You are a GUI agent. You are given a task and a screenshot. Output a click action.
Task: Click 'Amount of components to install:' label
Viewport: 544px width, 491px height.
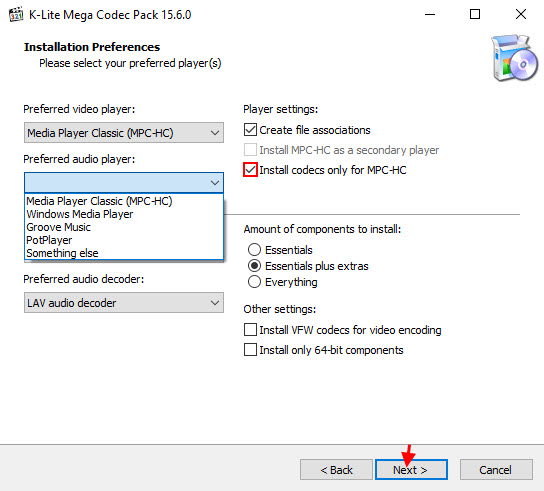click(x=322, y=229)
